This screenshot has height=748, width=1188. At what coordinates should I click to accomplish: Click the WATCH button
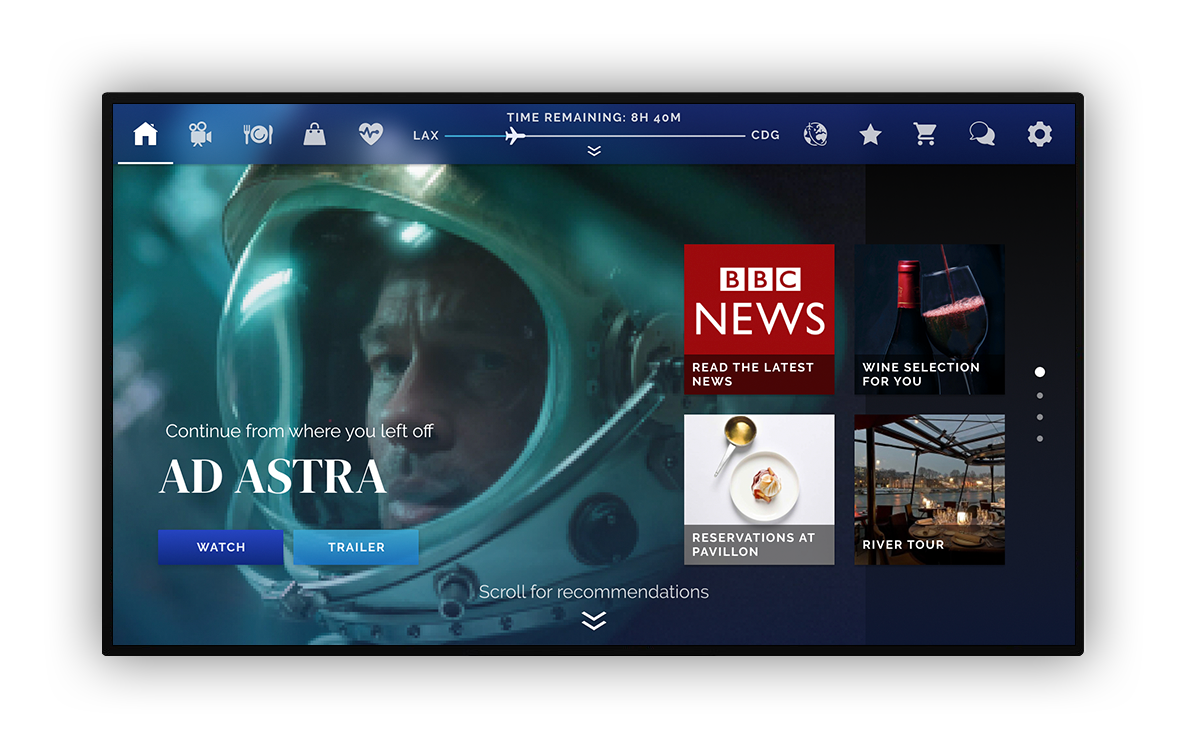coord(220,547)
